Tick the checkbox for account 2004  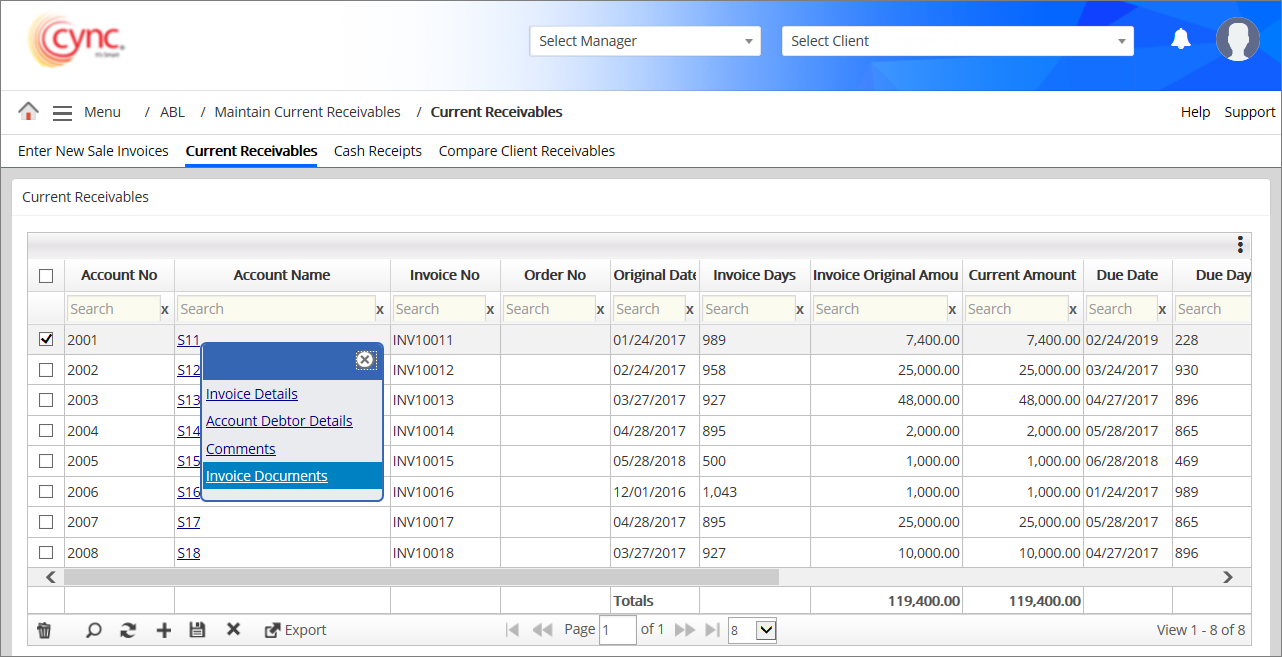coord(45,430)
